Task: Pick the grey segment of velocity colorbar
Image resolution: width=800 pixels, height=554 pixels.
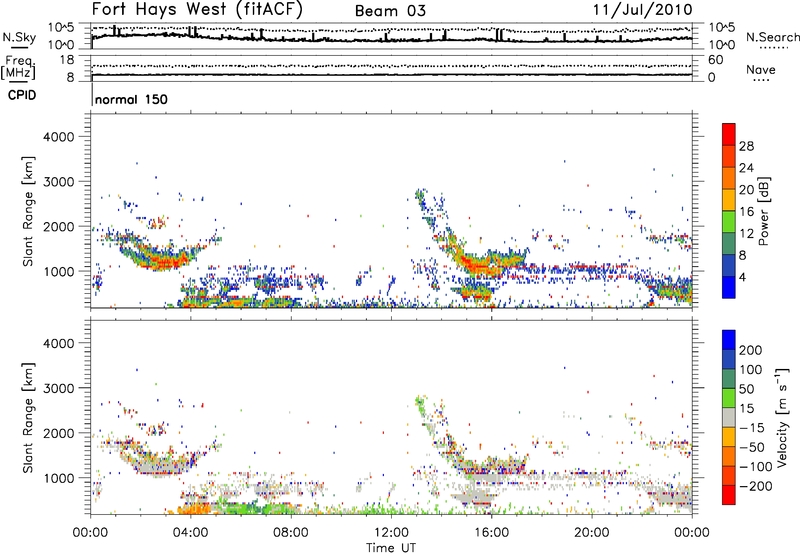Action: (729, 417)
